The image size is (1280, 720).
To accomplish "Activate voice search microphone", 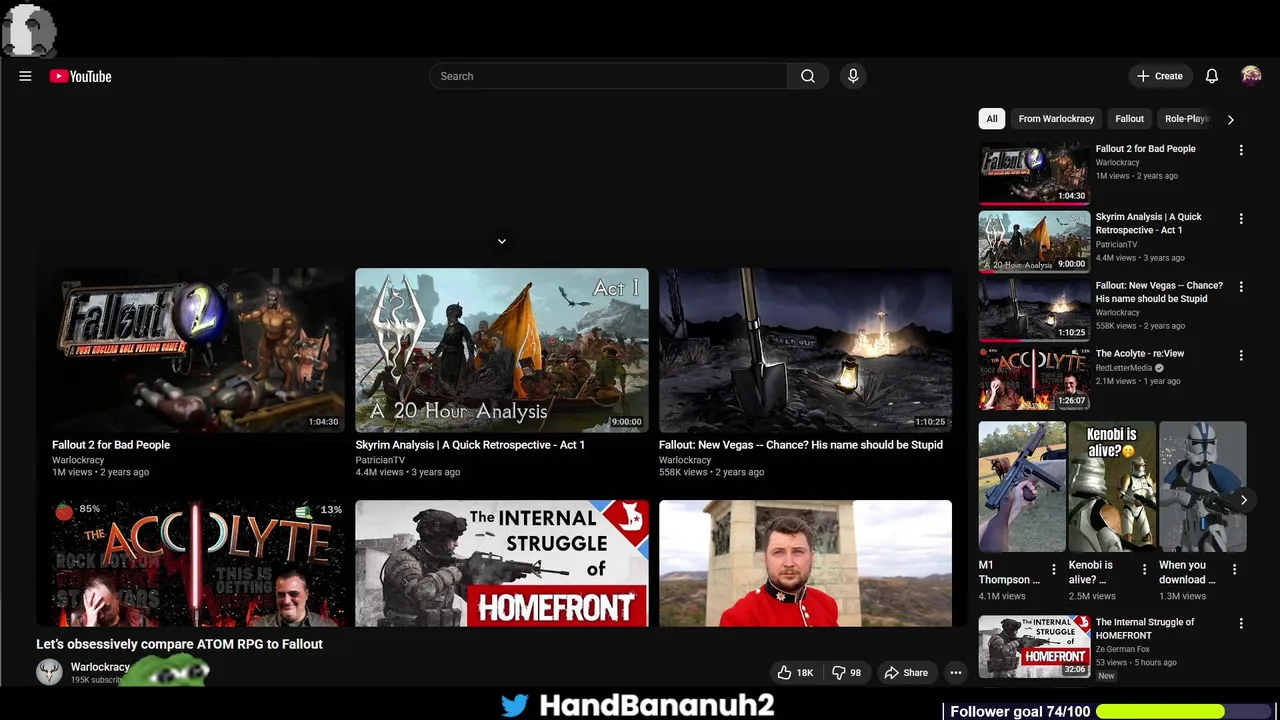I will pyautogui.click(x=853, y=76).
